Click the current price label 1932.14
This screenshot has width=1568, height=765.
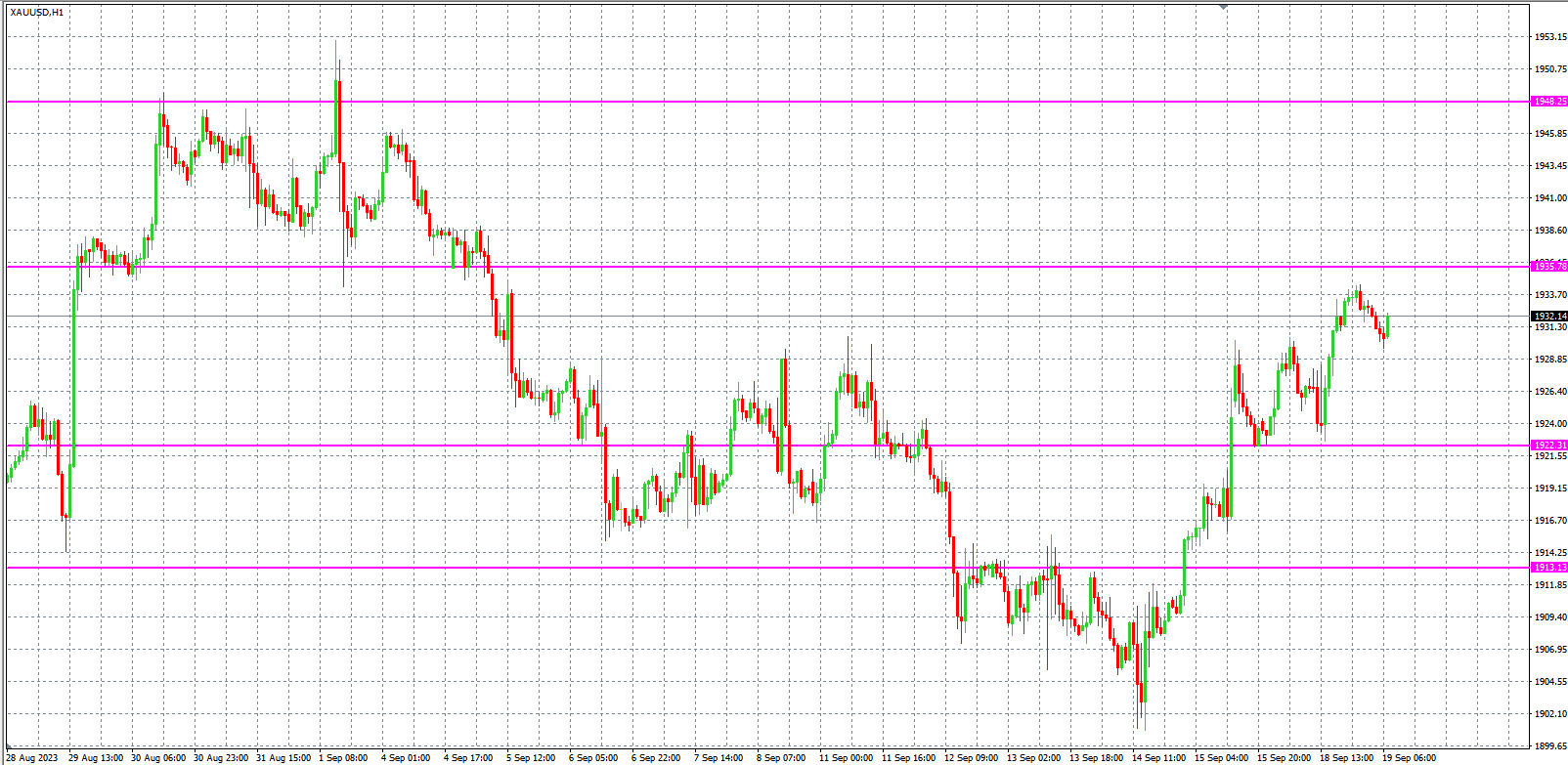(1549, 316)
